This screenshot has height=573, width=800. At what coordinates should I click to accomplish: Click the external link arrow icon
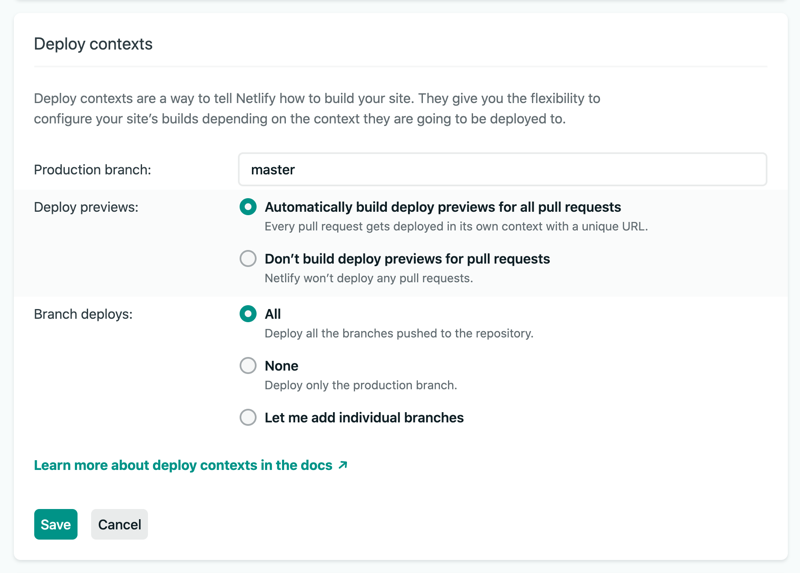click(343, 465)
